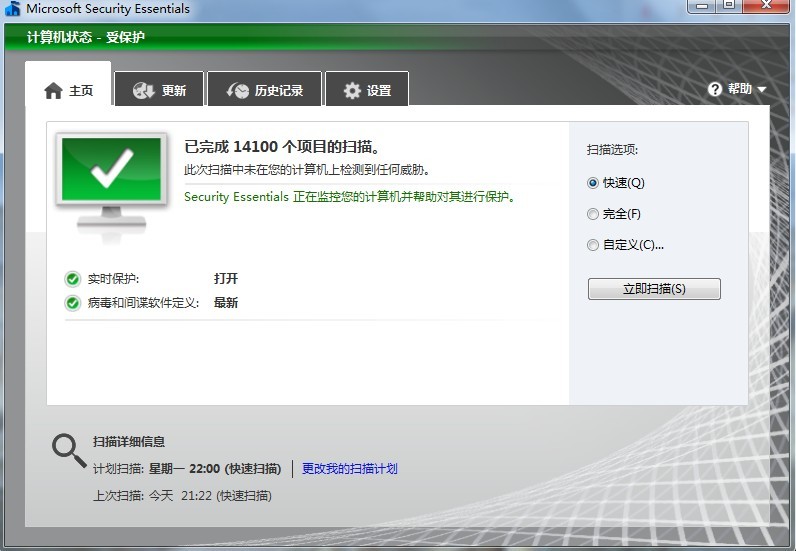The image size is (796, 551).
Task: Open the 历史记录 tab
Action: click(x=264, y=89)
